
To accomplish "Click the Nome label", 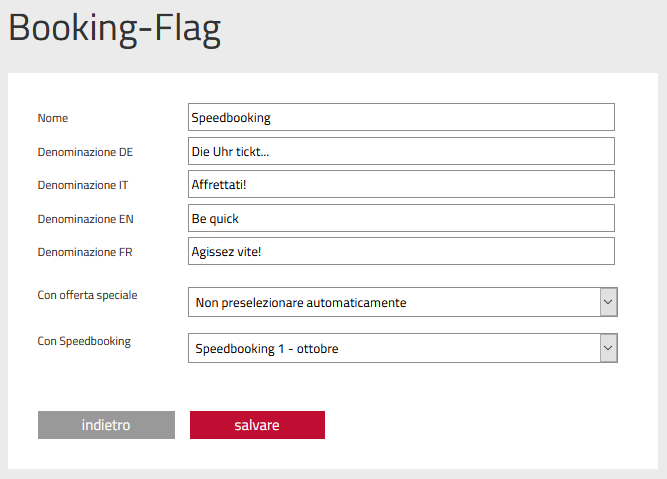I will coord(52,118).
